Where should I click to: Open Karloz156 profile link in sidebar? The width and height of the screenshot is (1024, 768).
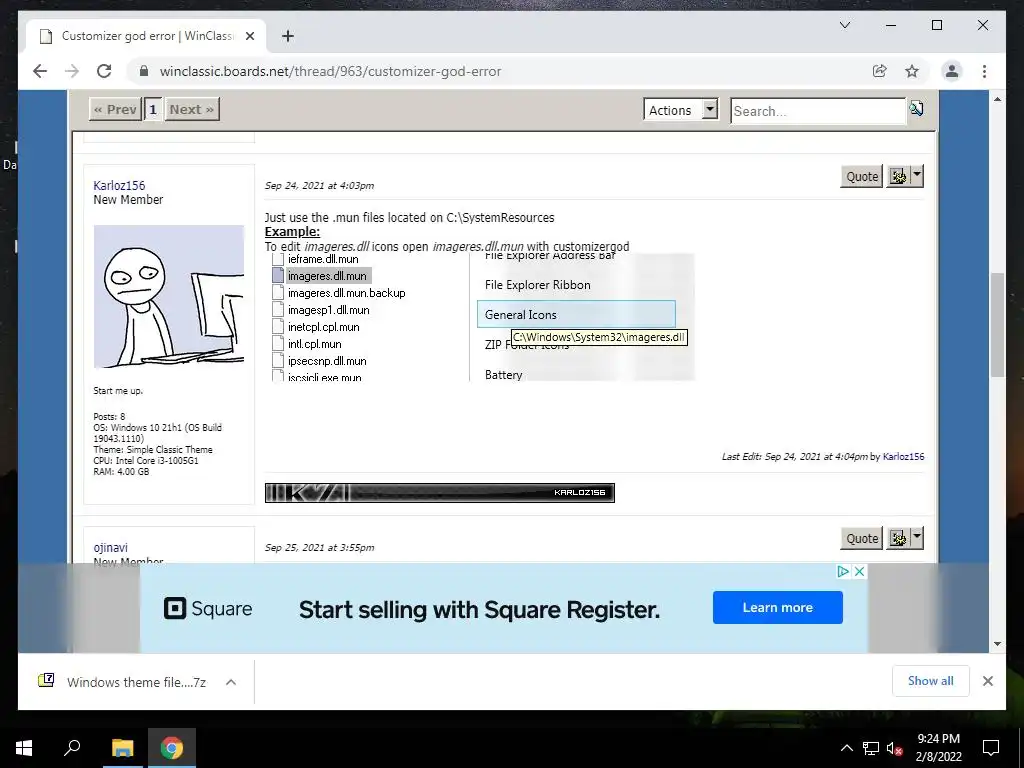[119, 185]
